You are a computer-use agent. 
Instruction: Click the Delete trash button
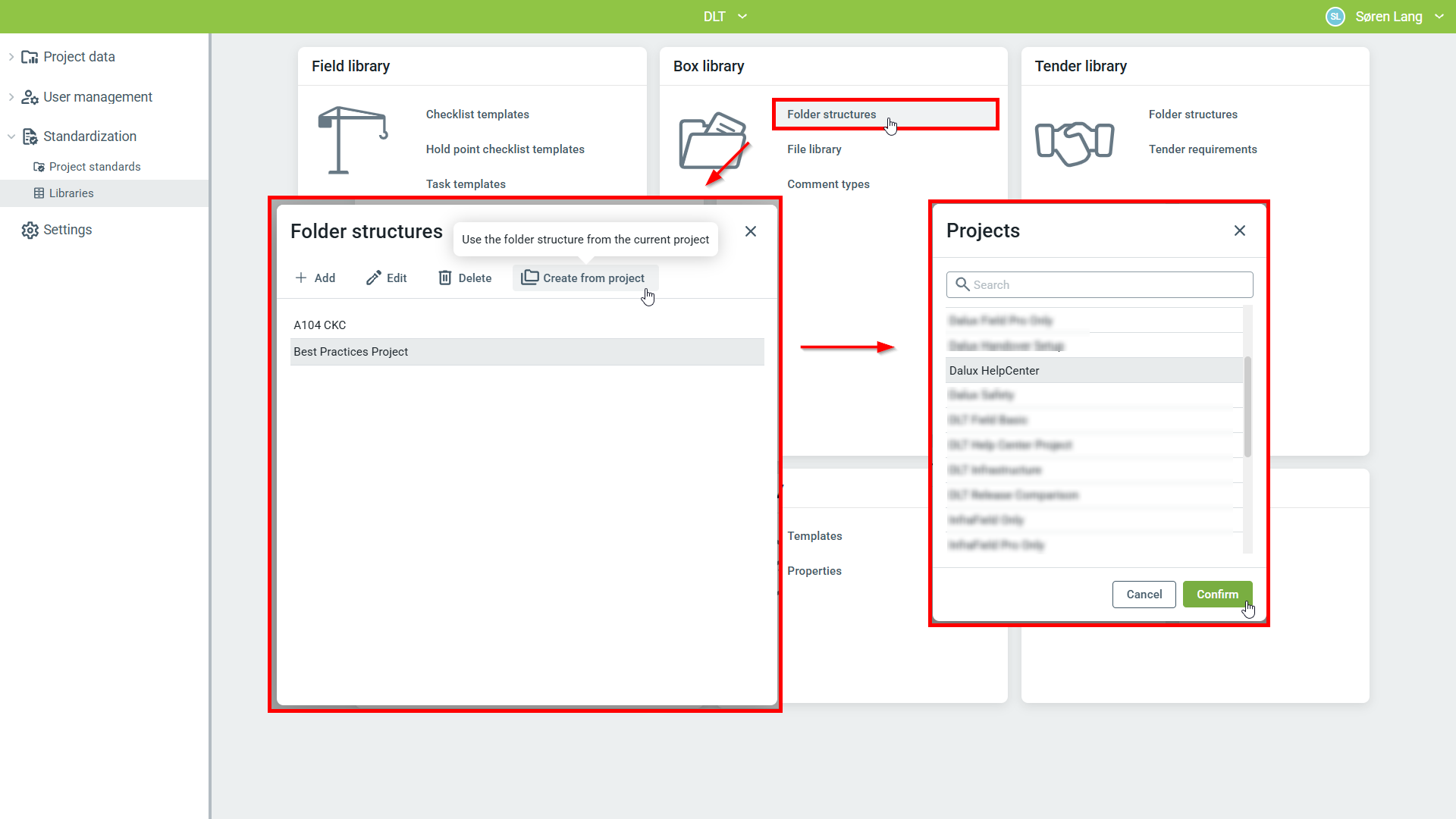click(x=465, y=278)
